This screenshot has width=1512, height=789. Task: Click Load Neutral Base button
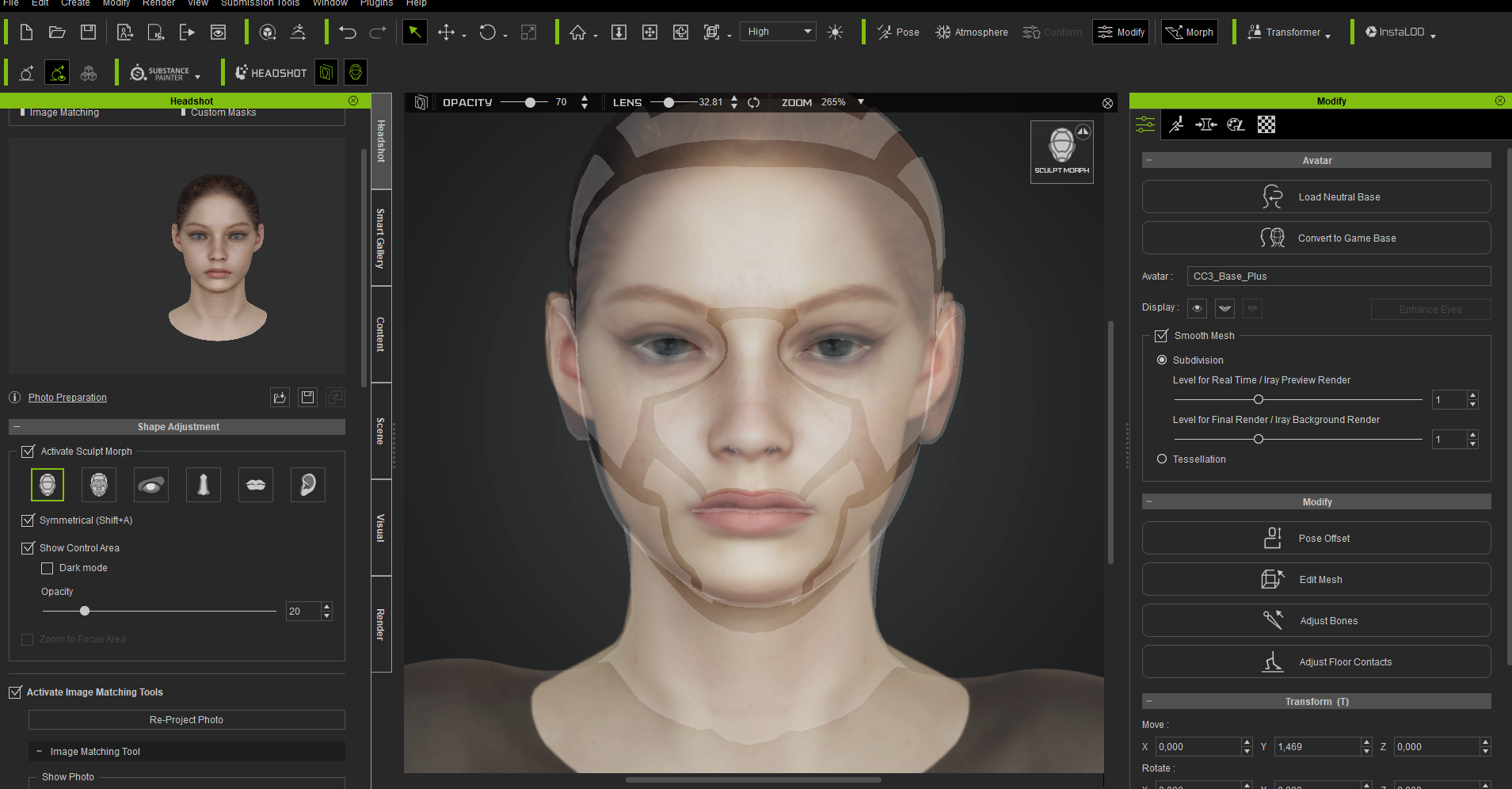[x=1316, y=196]
